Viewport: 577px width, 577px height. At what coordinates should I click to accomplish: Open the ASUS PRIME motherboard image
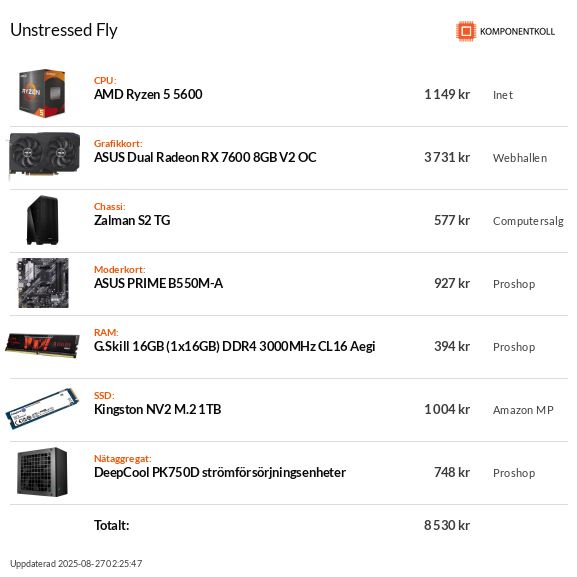point(43,283)
